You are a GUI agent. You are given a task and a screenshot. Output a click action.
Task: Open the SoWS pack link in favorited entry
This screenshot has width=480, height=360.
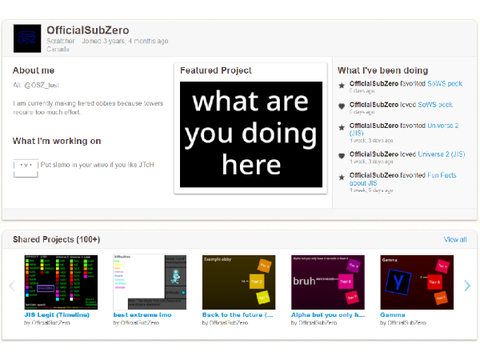pos(445,84)
